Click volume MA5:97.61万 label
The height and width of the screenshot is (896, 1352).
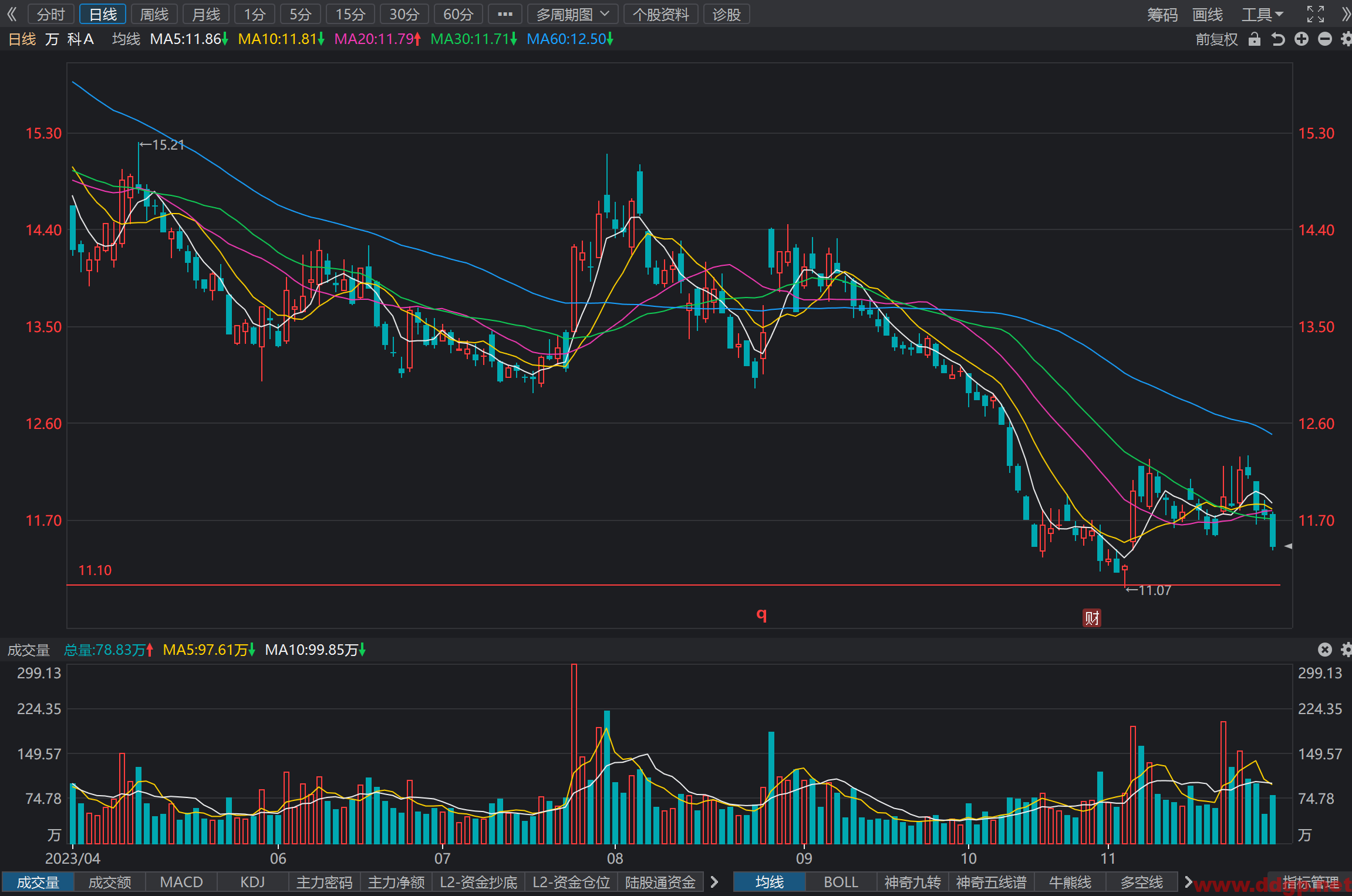pos(209,650)
